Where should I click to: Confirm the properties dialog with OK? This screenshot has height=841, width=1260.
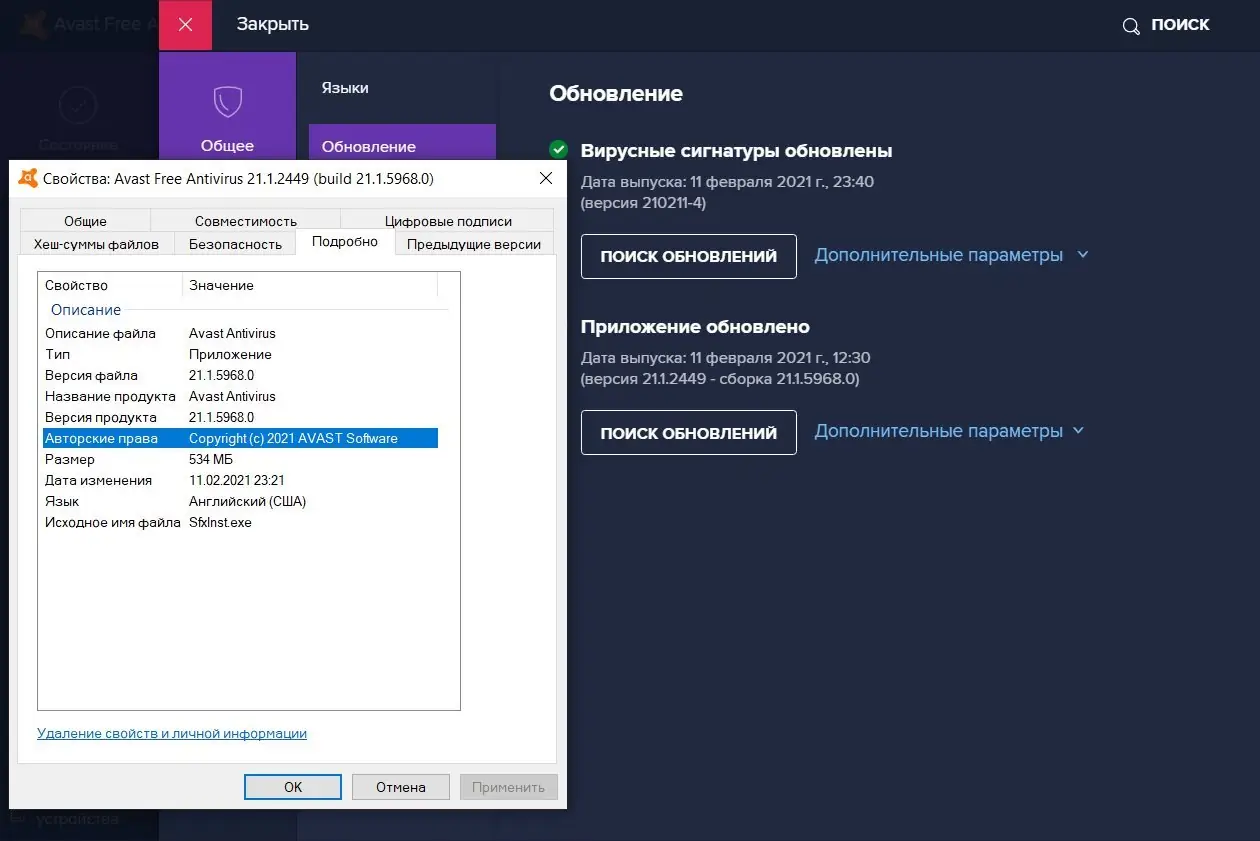click(292, 786)
